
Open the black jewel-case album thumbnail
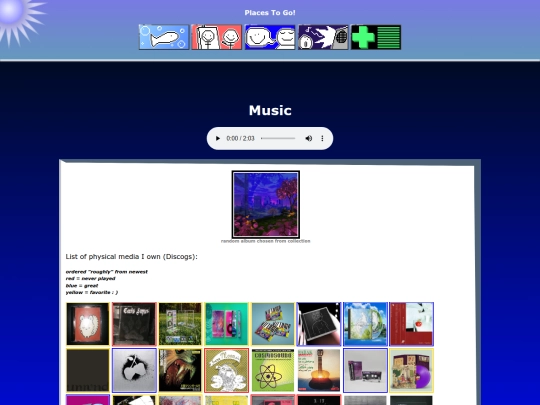coord(319,324)
